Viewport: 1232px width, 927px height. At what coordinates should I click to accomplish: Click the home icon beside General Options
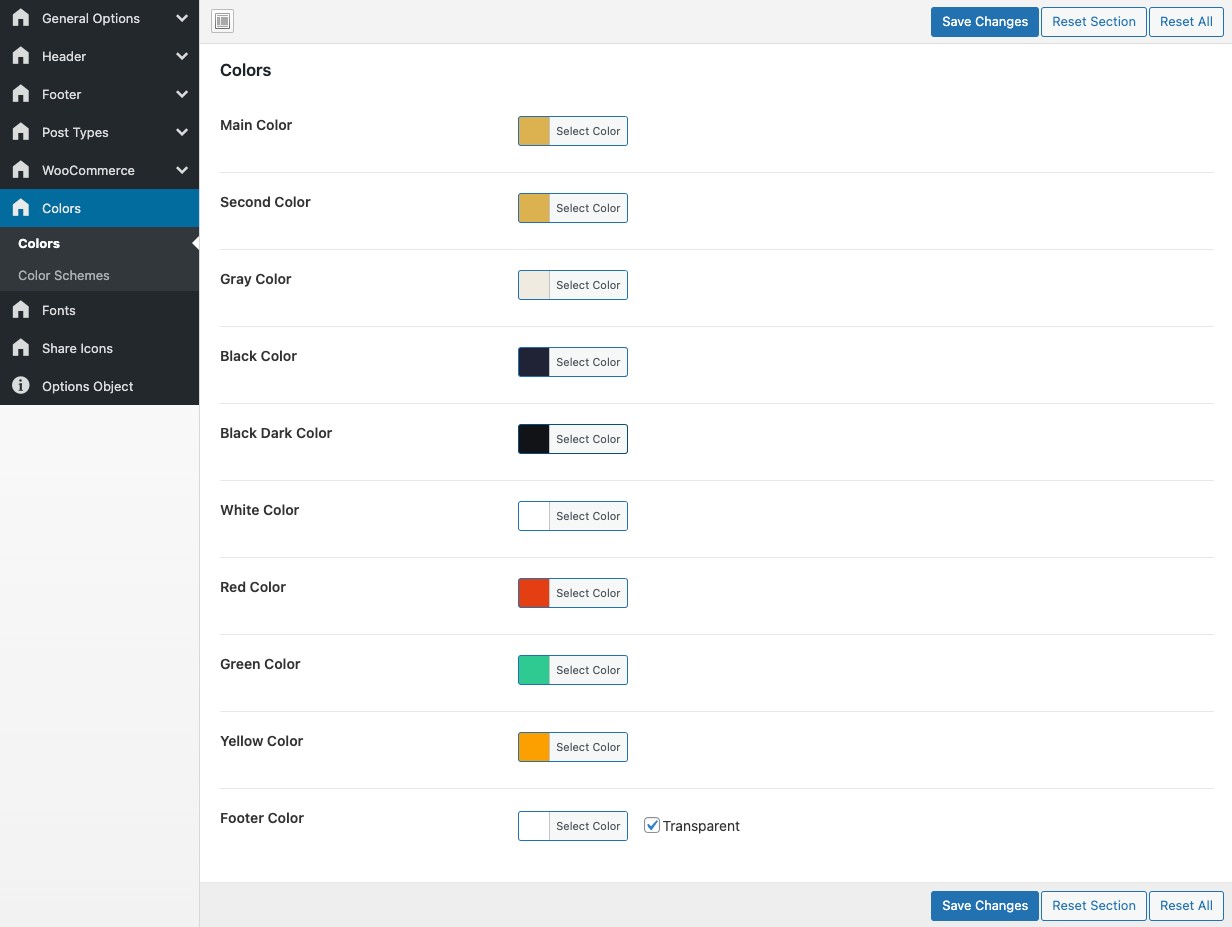pos(21,18)
